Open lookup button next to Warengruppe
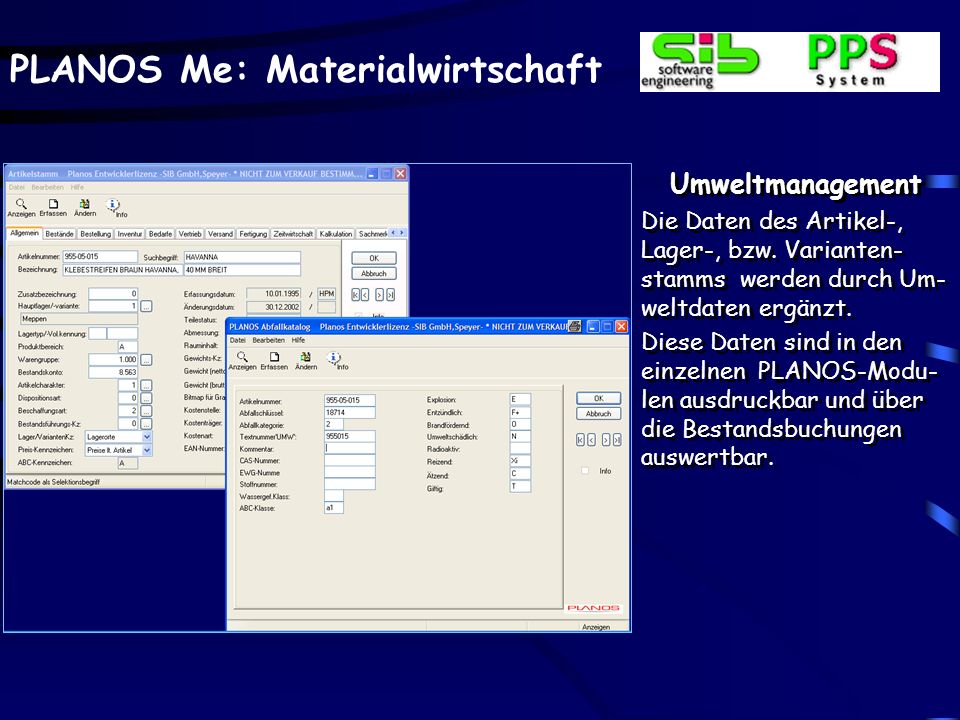 146,360
